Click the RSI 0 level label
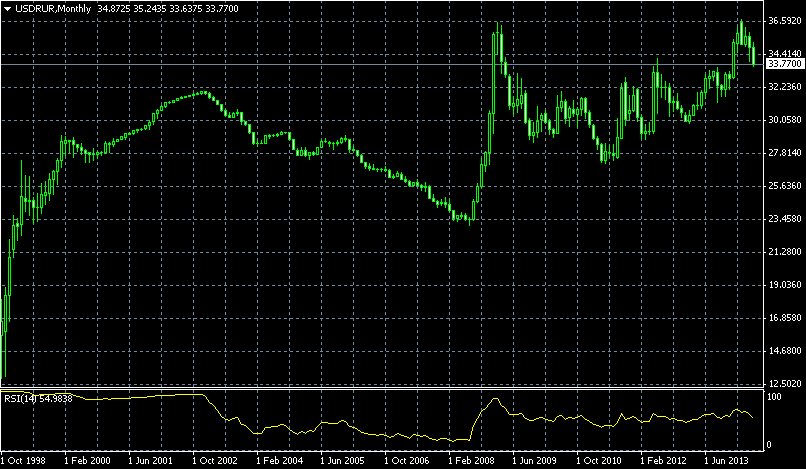 pos(770,445)
